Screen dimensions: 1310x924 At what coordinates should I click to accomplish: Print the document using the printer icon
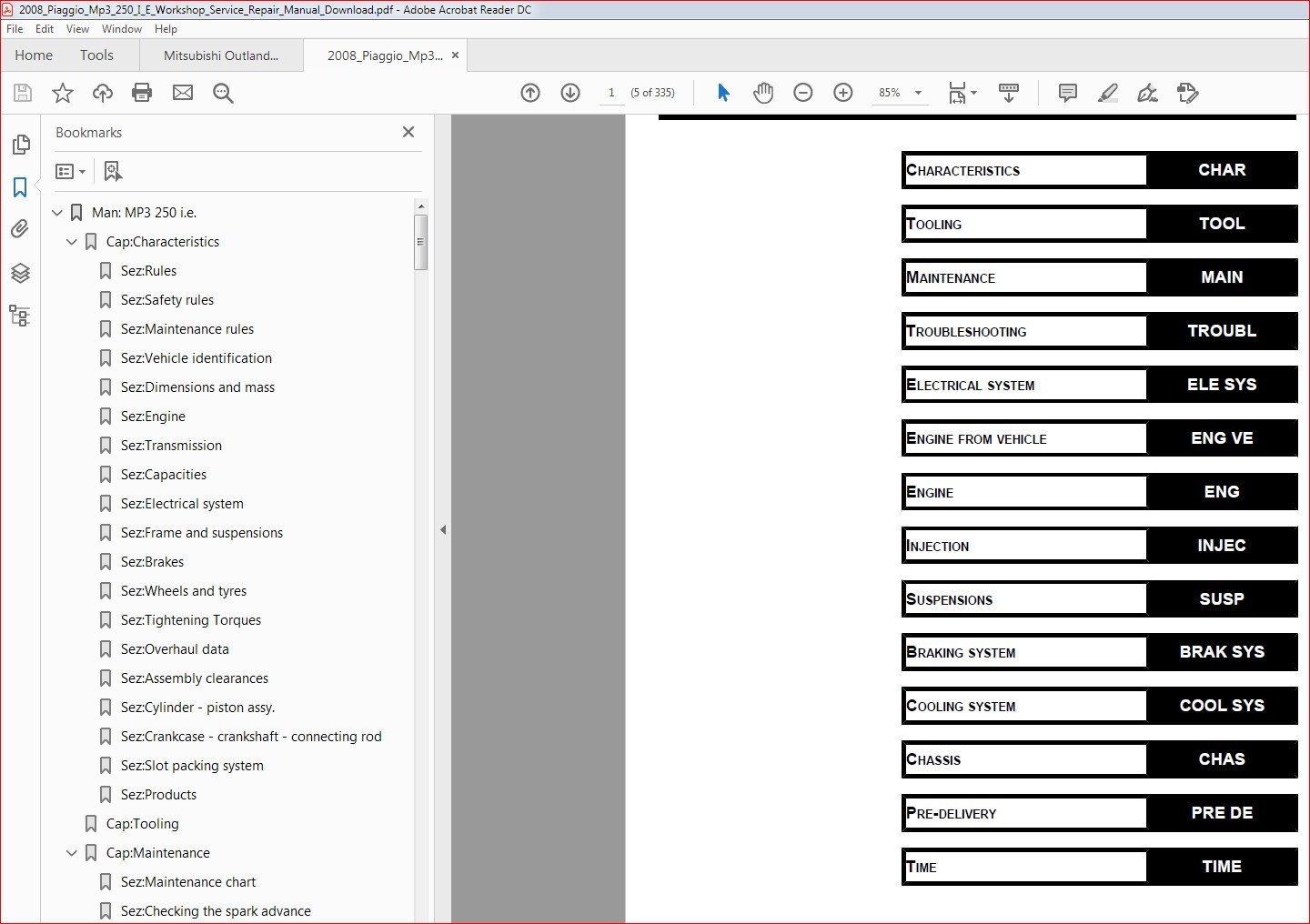coord(142,93)
